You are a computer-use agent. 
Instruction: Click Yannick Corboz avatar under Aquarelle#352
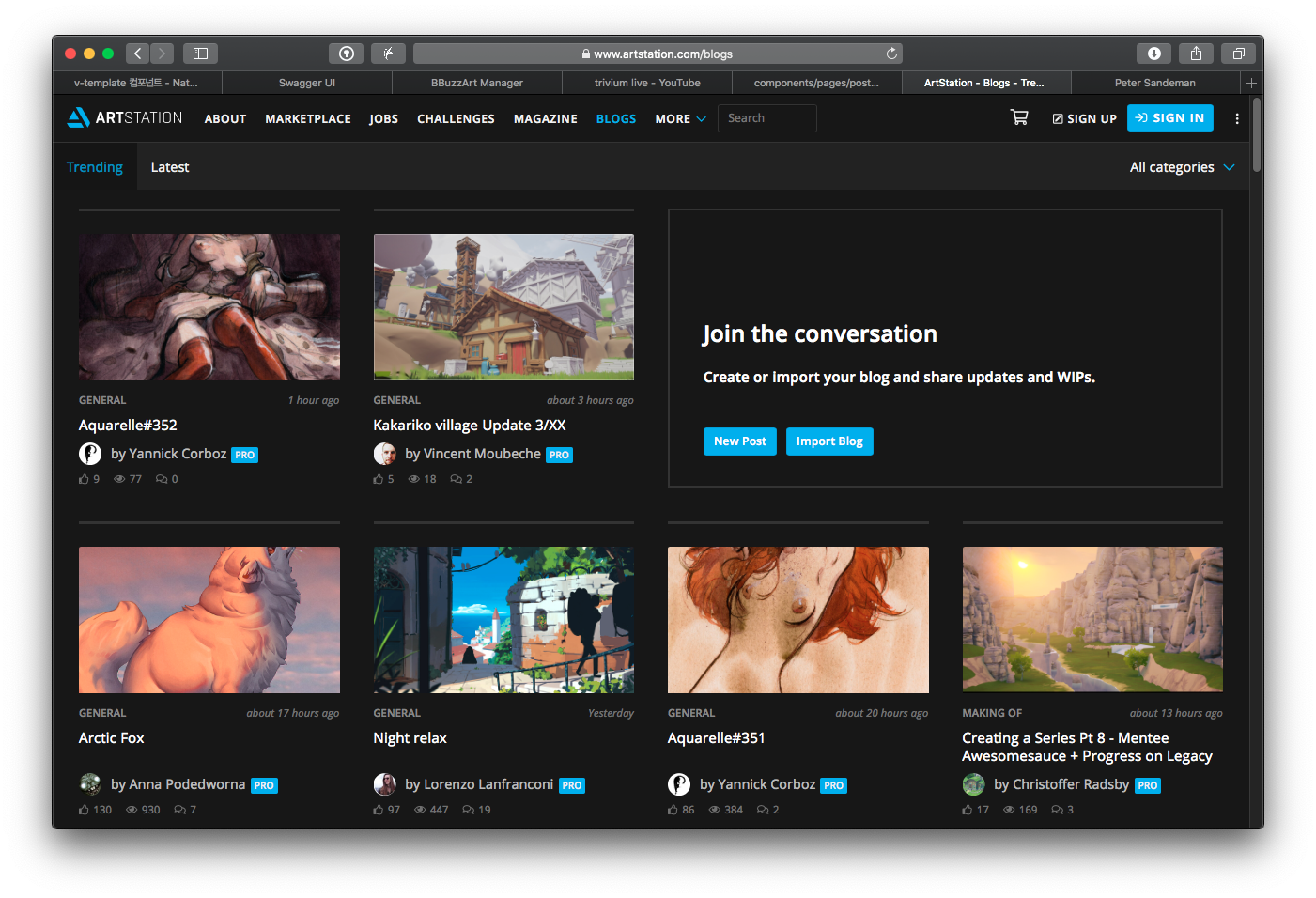pyautogui.click(x=90, y=454)
